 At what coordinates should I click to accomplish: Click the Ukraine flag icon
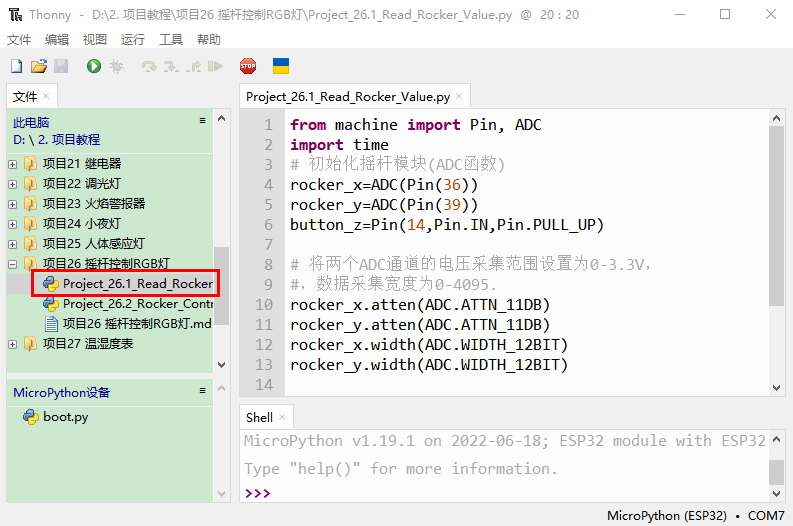281,66
